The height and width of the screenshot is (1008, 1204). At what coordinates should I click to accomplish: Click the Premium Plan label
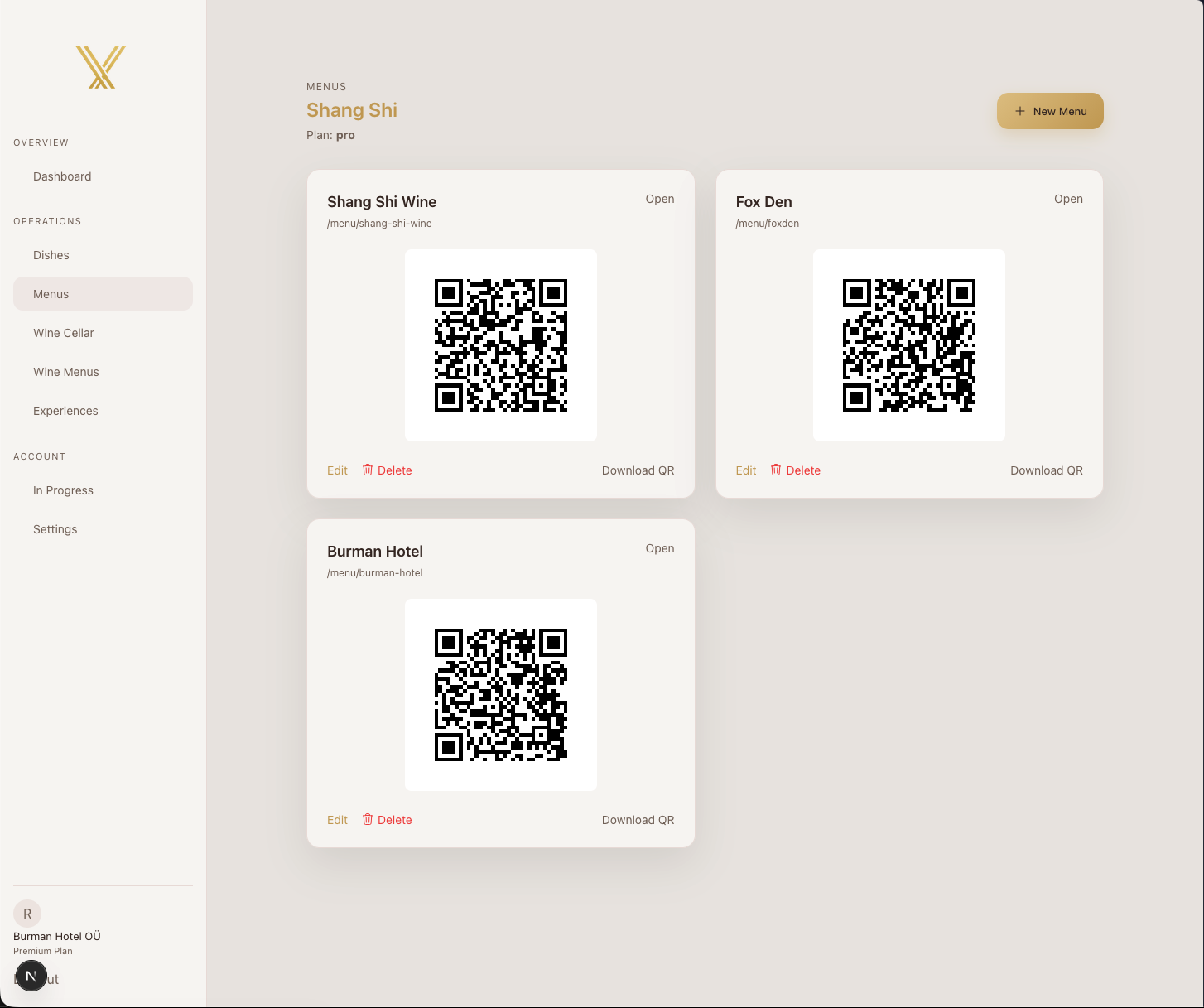click(43, 951)
